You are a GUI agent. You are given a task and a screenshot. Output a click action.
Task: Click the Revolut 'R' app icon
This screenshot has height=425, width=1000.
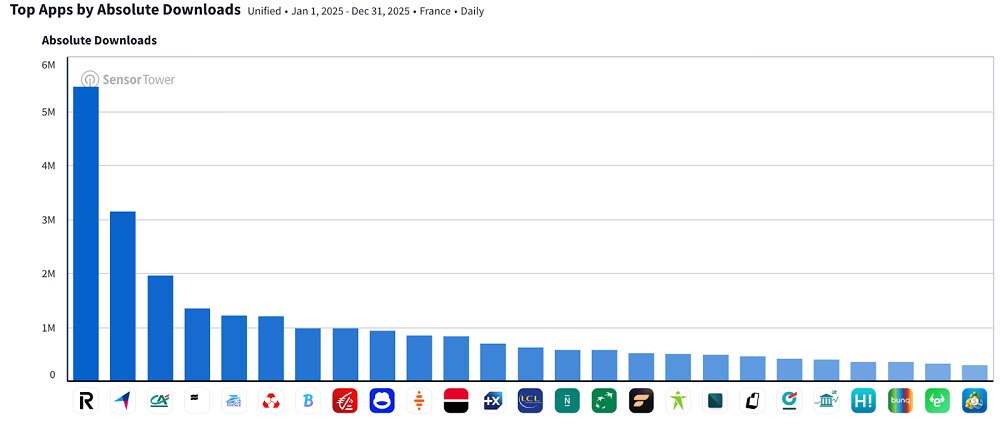86,401
